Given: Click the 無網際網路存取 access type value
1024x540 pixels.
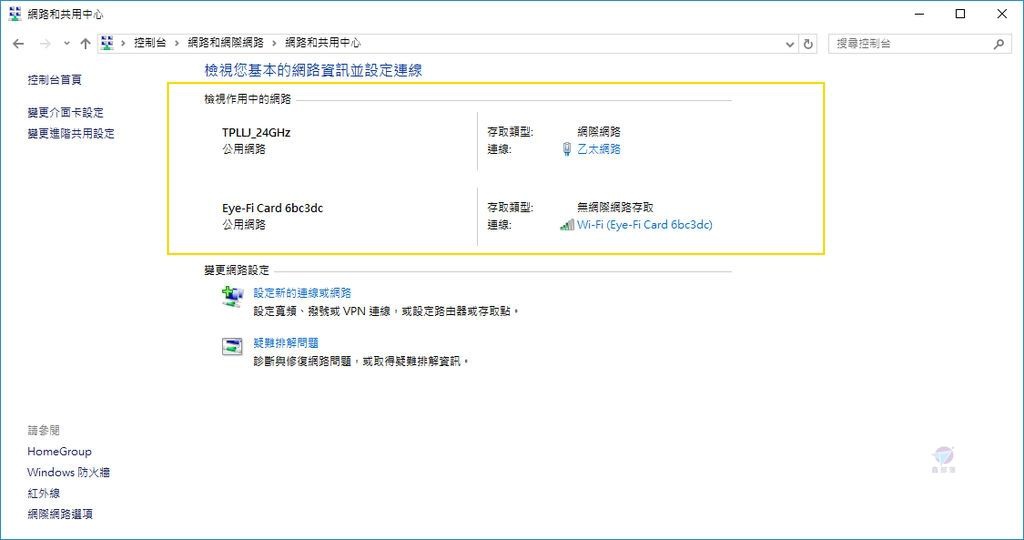Looking at the screenshot, I should click(x=615, y=207).
